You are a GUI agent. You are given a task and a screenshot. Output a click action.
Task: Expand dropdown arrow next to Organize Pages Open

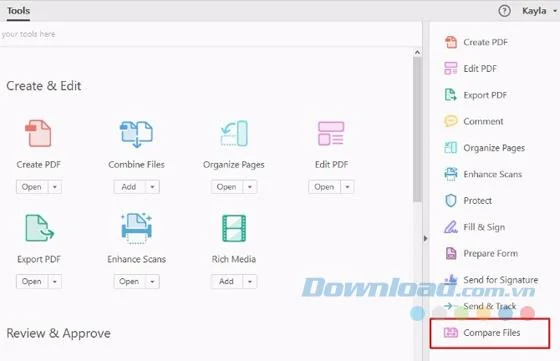point(250,187)
